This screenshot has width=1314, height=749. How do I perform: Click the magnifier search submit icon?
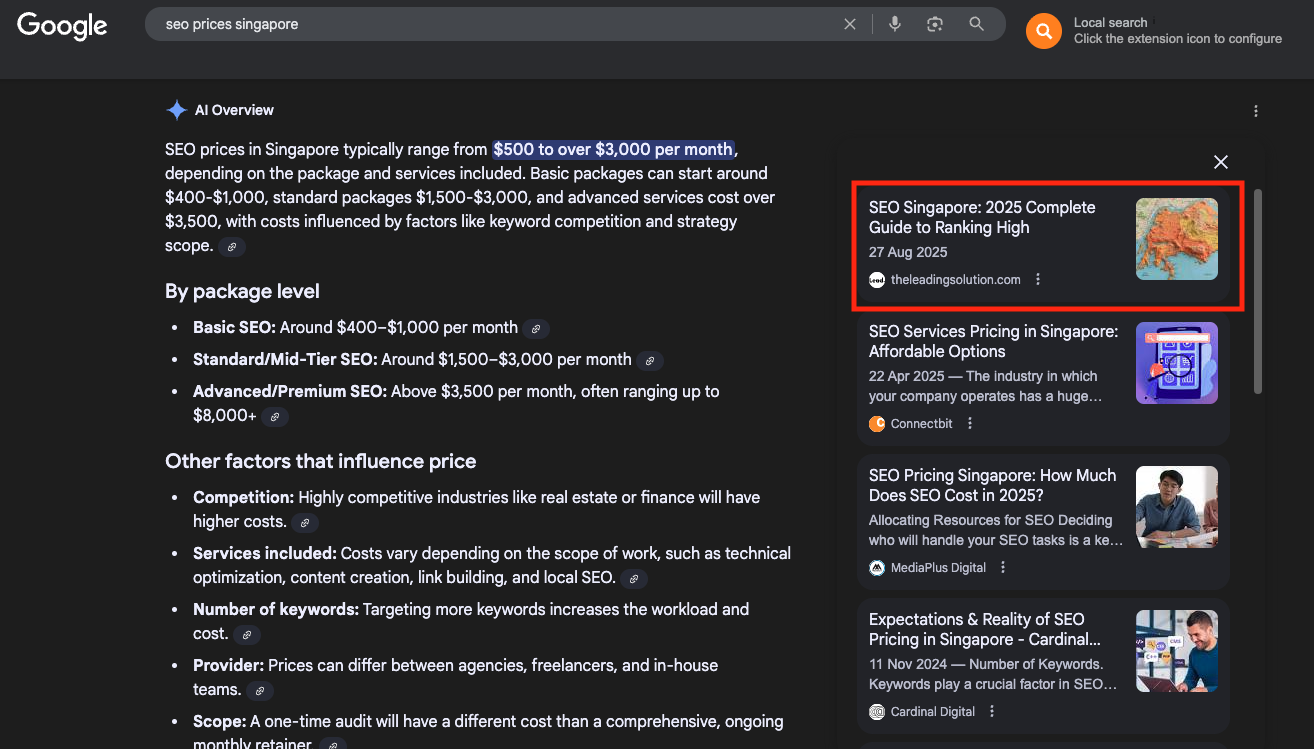click(977, 24)
